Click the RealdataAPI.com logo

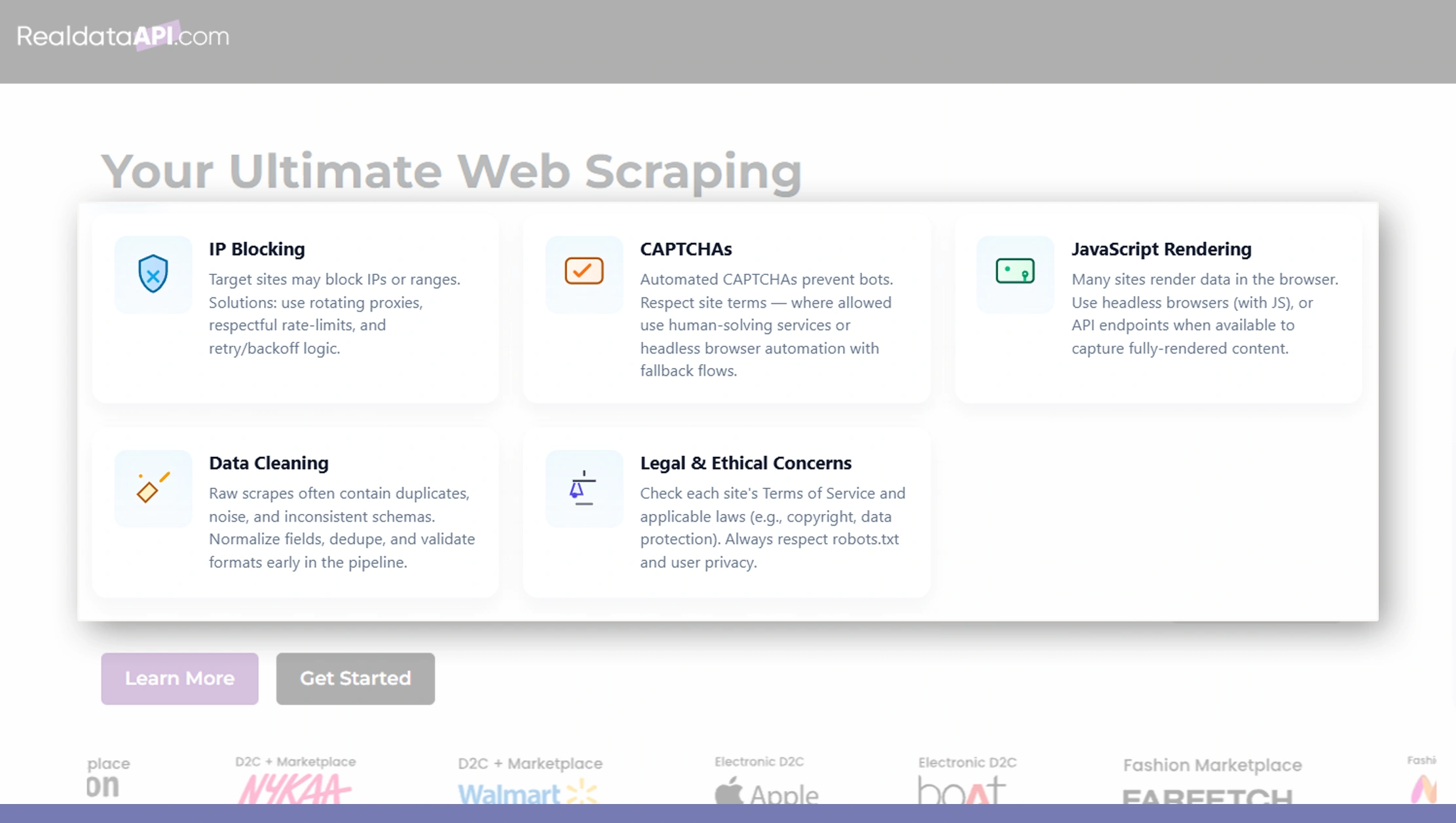[122, 35]
